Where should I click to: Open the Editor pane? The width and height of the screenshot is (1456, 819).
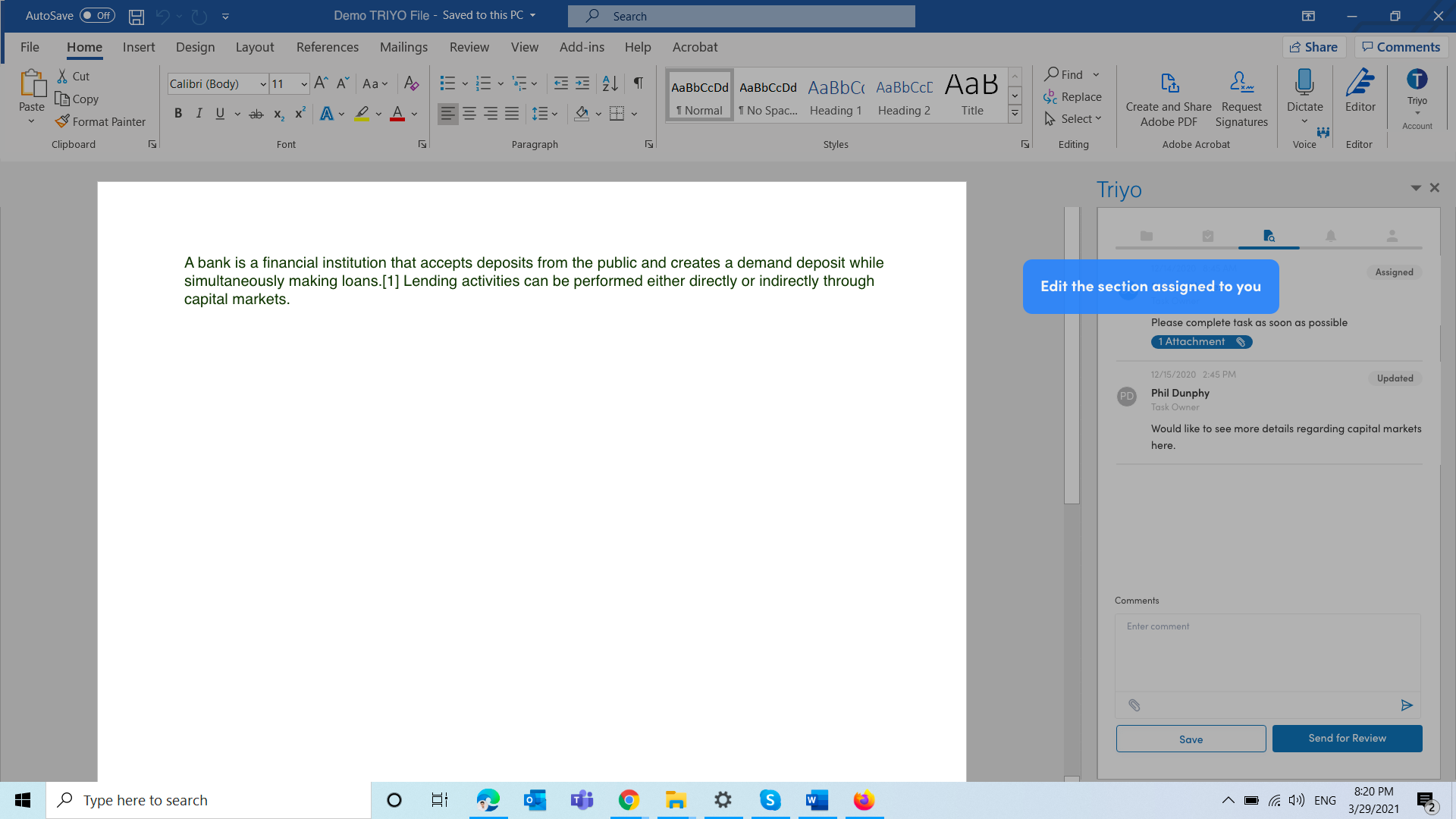(1360, 91)
